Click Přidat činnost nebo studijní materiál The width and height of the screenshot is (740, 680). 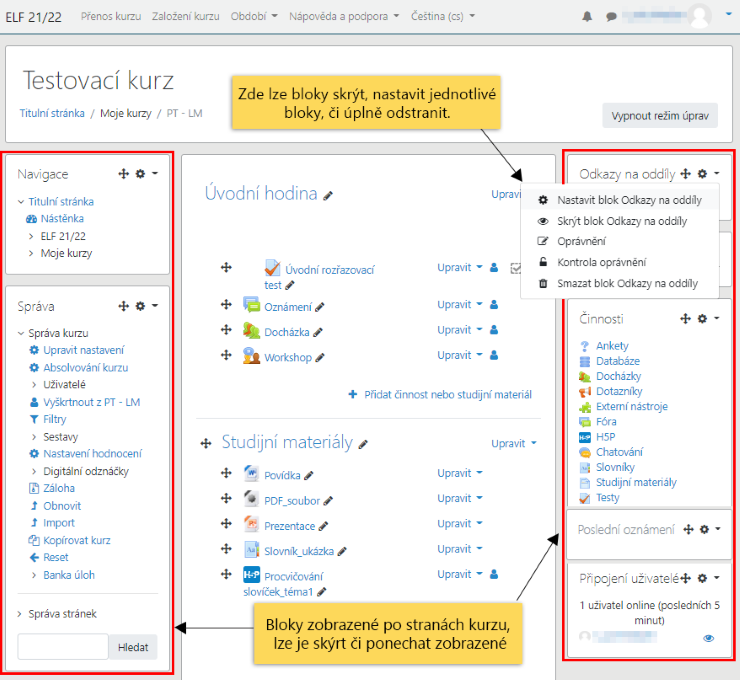(440, 395)
